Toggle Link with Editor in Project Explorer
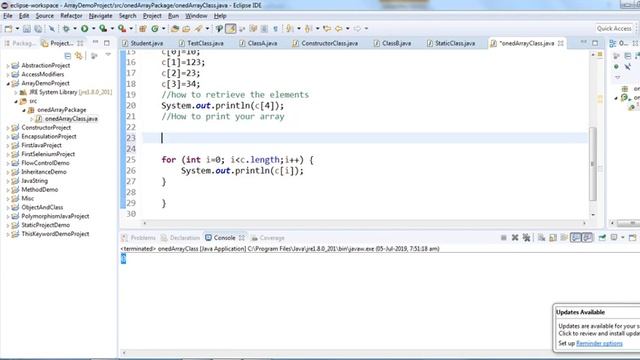This screenshot has width=640, height=360. pyautogui.click(x=78, y=56)
